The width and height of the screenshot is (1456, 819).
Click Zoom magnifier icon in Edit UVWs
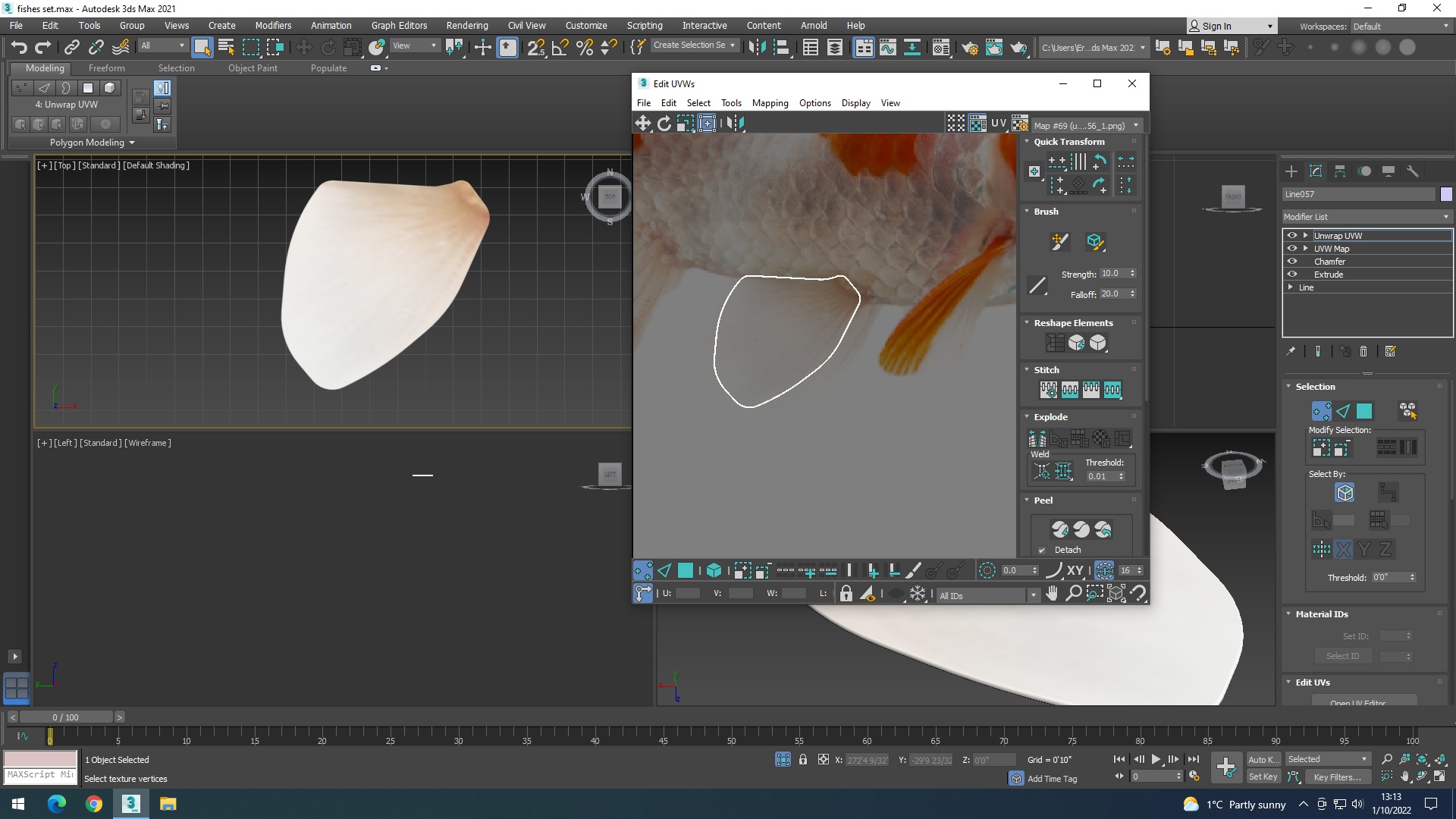tap(1073, 593)
